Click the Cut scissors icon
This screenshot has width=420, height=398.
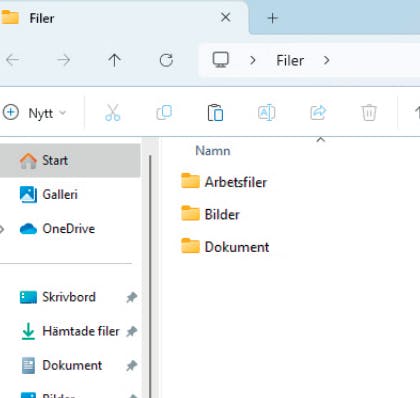(113, 113)
